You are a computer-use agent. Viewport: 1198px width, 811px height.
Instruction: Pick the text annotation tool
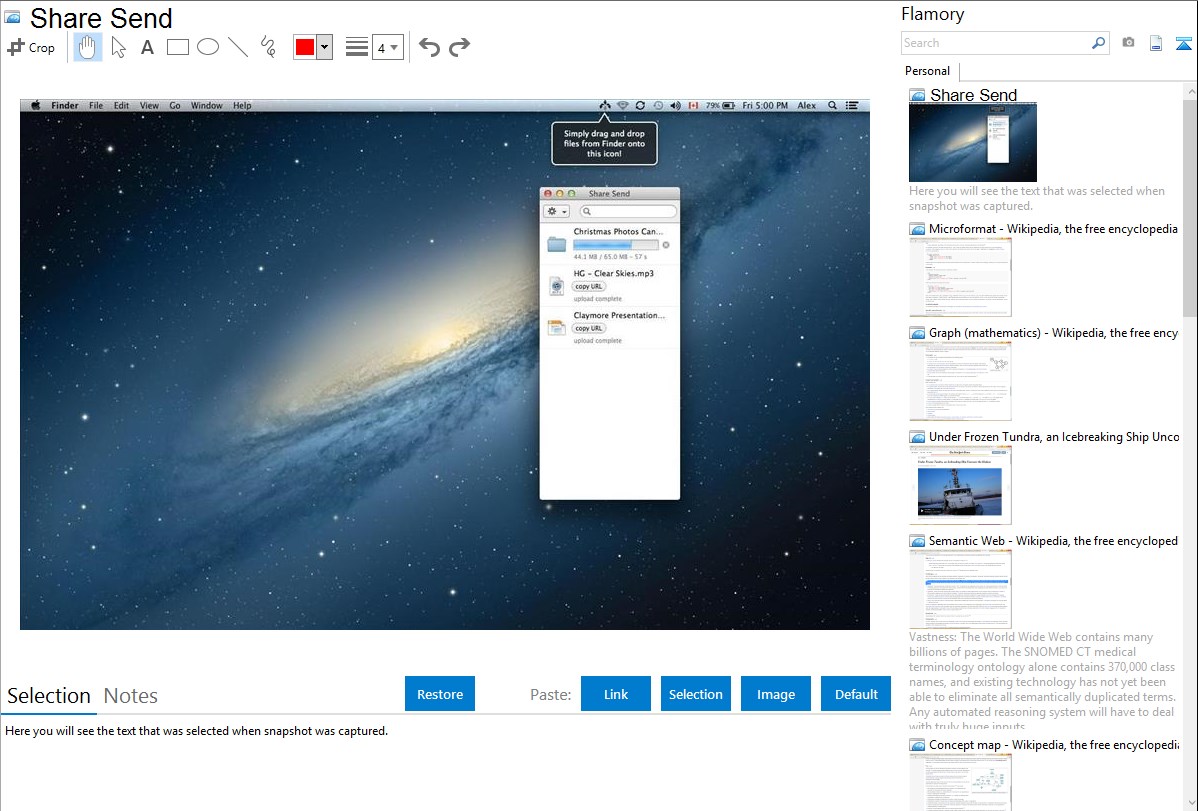point(147,47)
